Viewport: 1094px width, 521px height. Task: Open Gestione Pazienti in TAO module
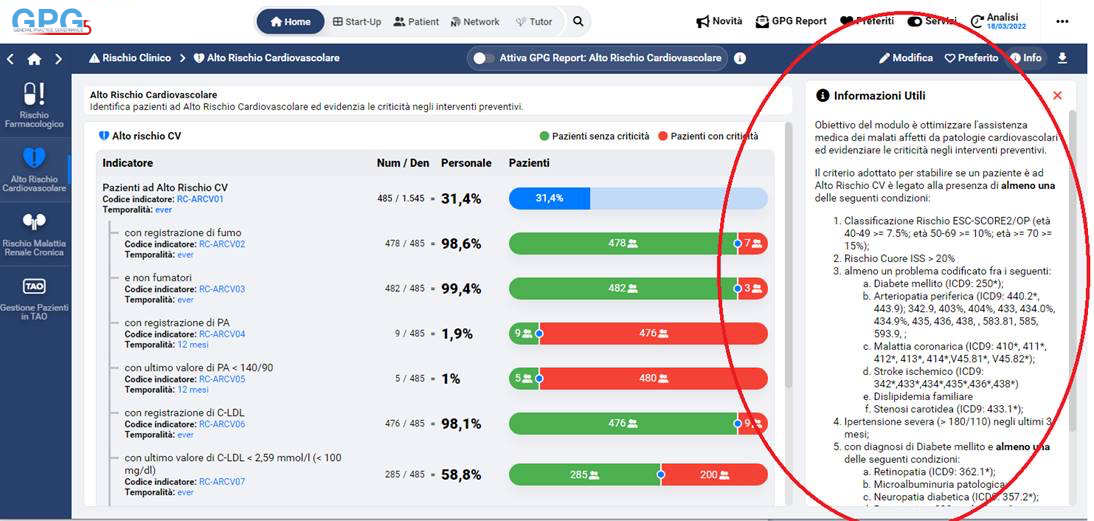click(34, 299)
